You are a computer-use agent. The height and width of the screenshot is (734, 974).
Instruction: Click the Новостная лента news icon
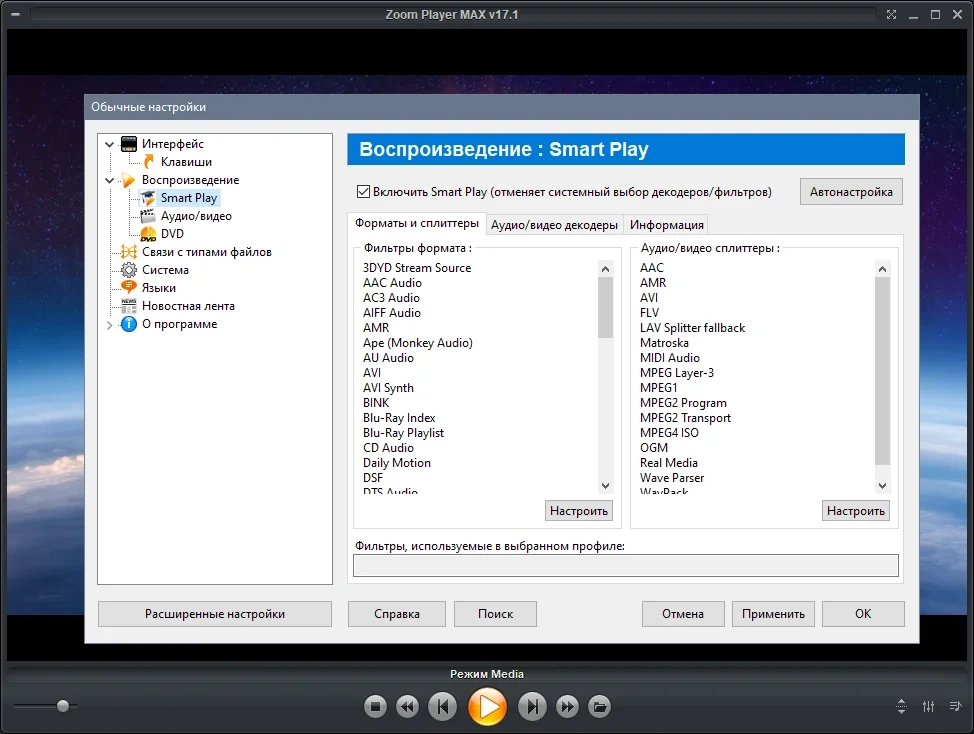coord(129,306)
